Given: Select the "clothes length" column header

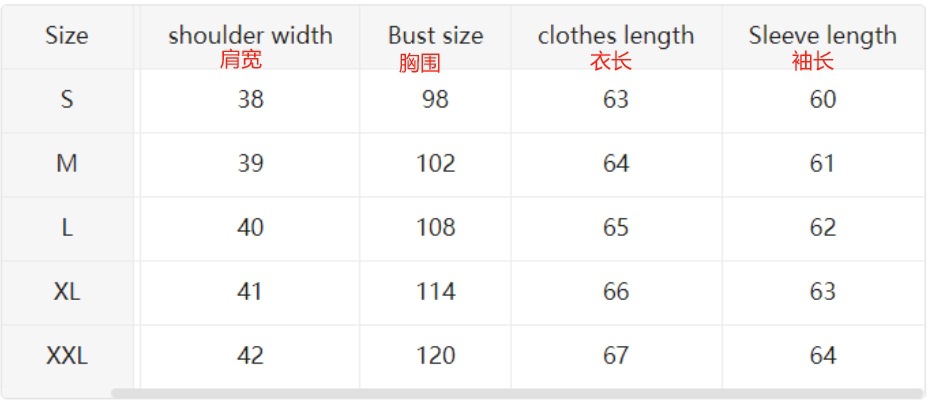Looking at the screenshot, I should (615, 36).
